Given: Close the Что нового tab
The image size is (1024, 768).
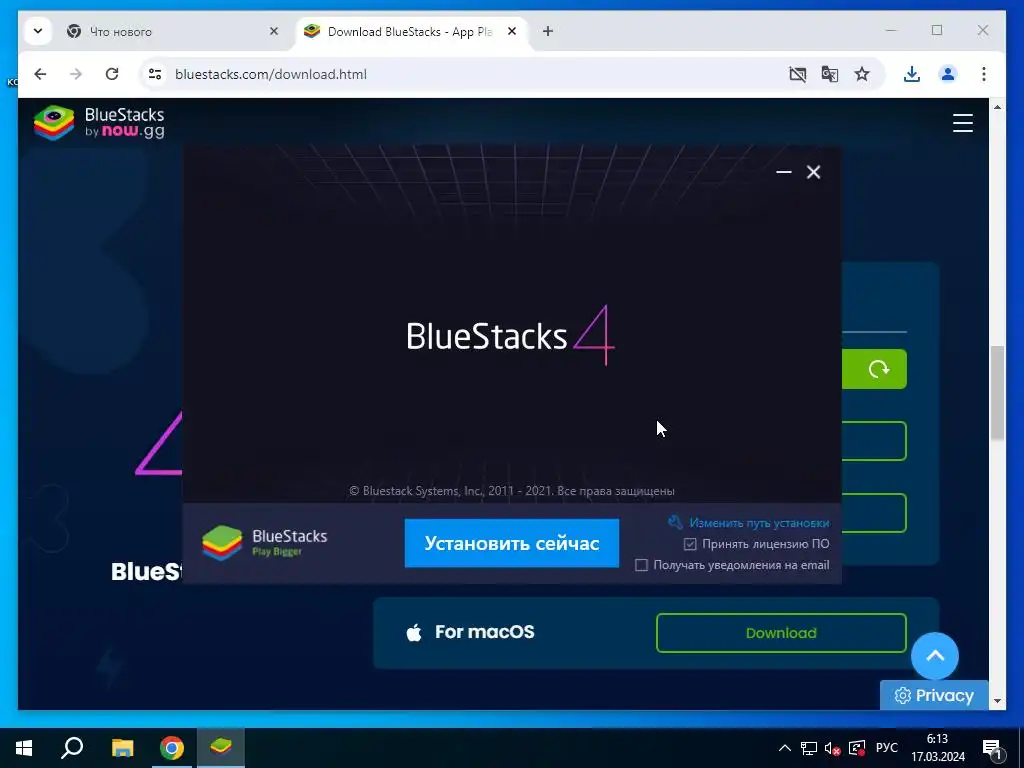Looking at the screenshot, I should pos(274,31).
